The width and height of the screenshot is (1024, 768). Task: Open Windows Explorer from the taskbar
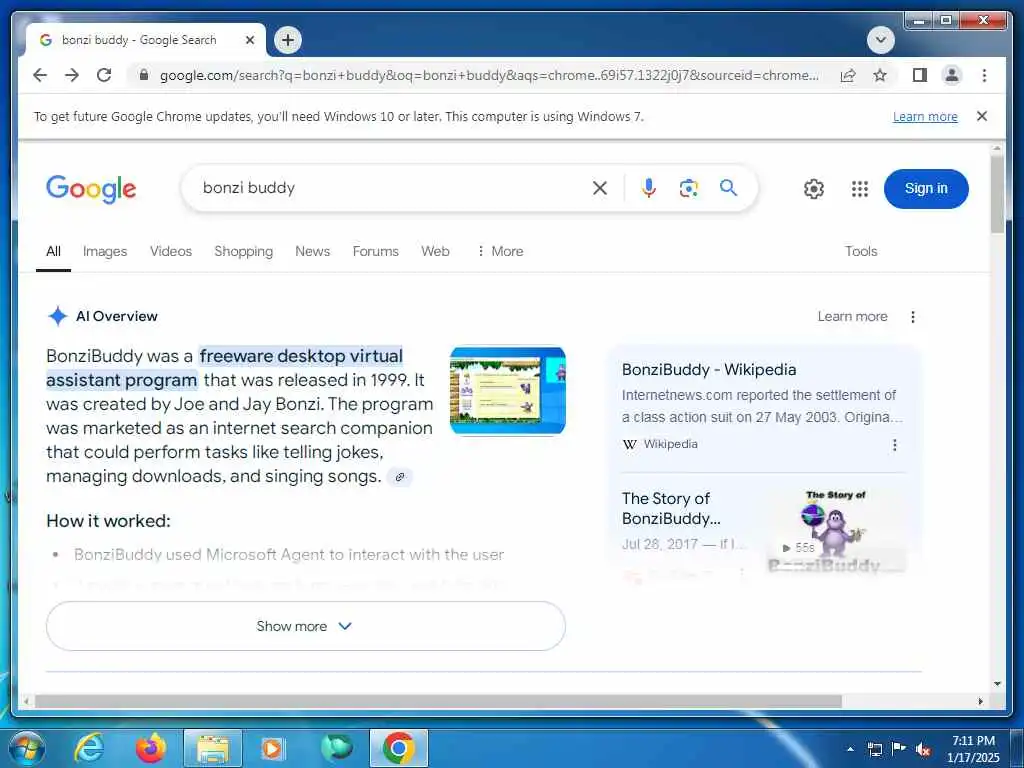213,748
